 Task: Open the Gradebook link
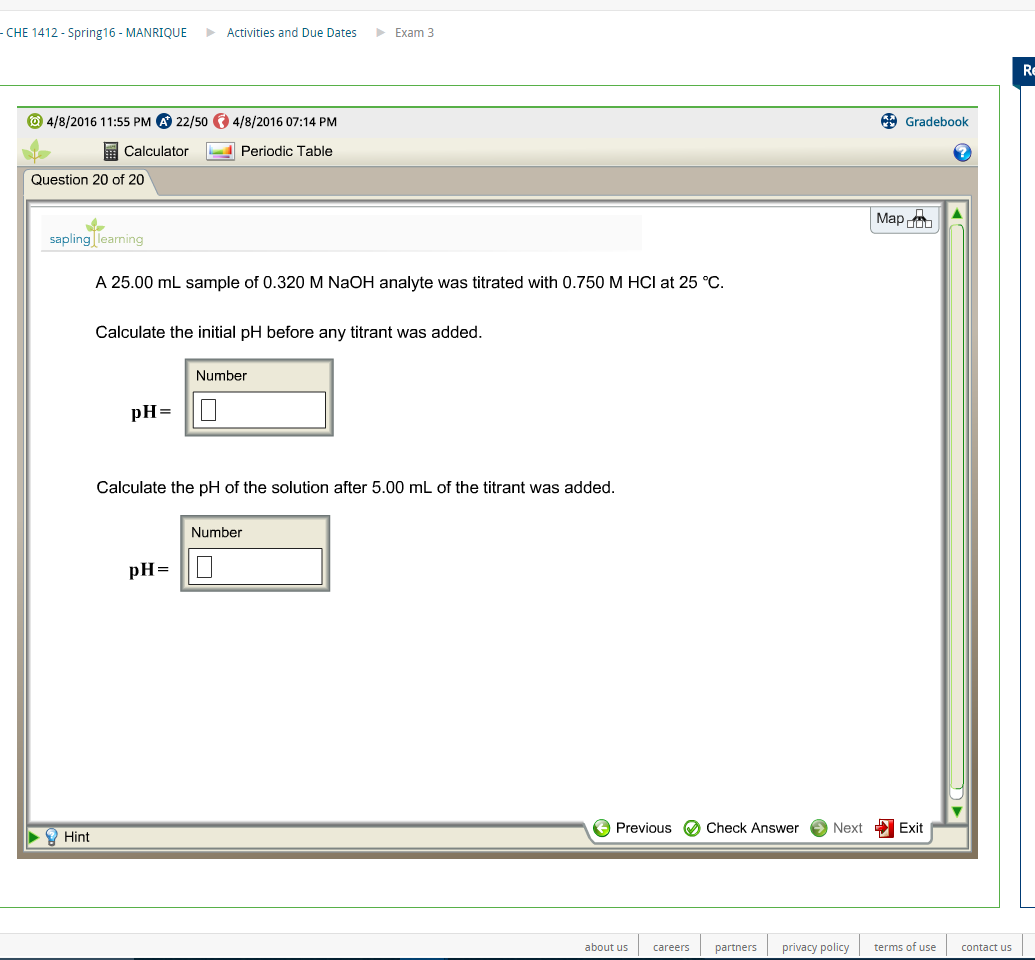click(937, 121)
